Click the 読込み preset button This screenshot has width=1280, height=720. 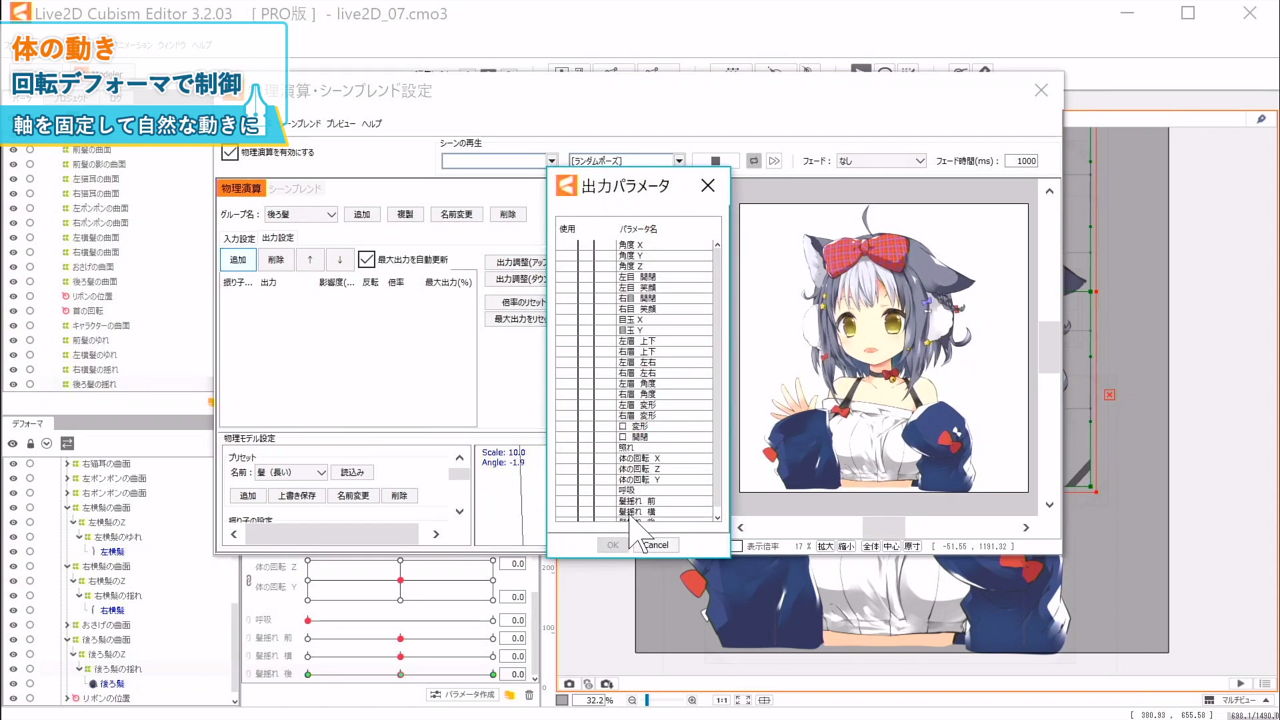pos(352,472)
